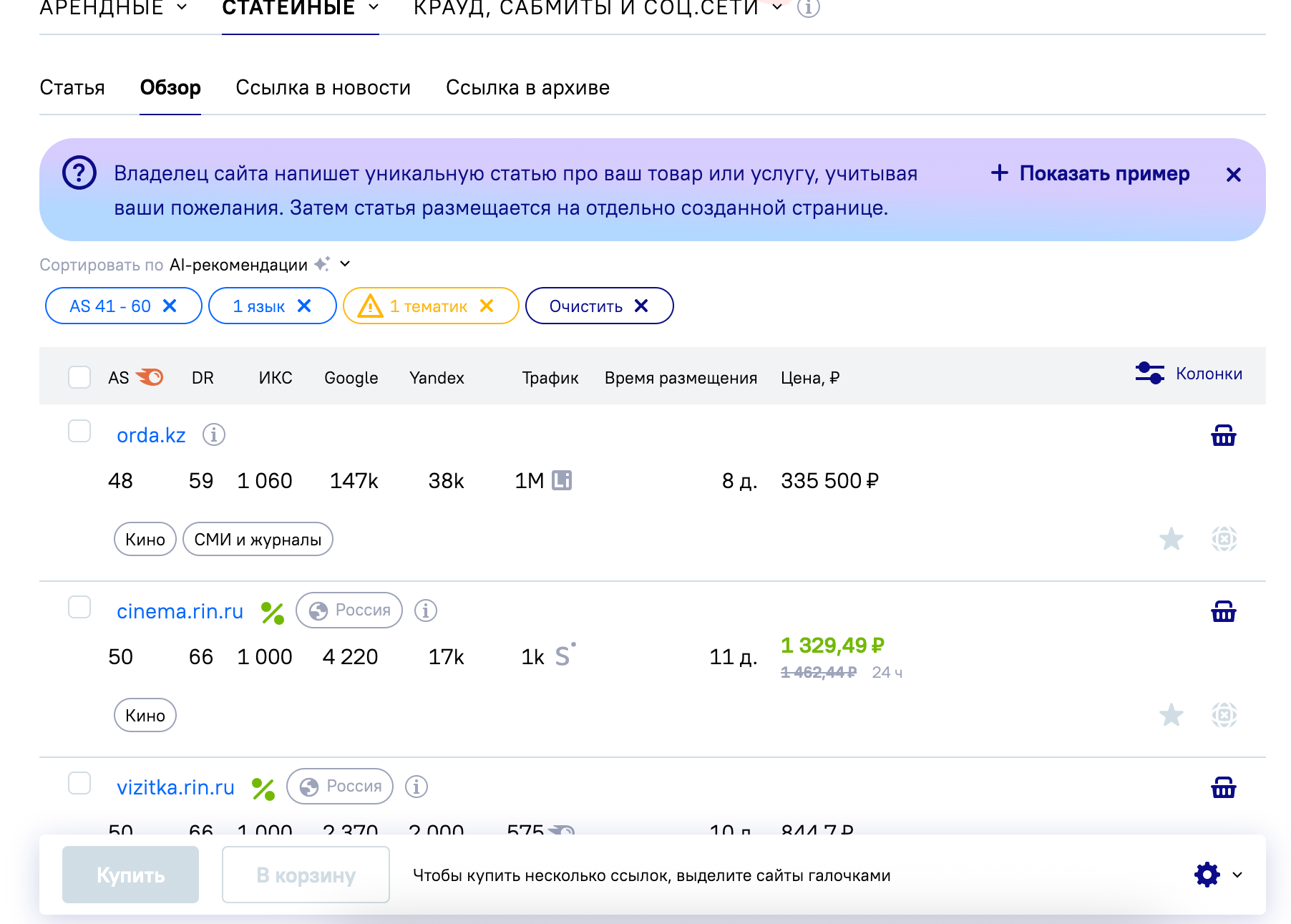
Task: Select the cinema.rin.ru row checkbox
Action: pyautogui.click(x=79, y=608)
